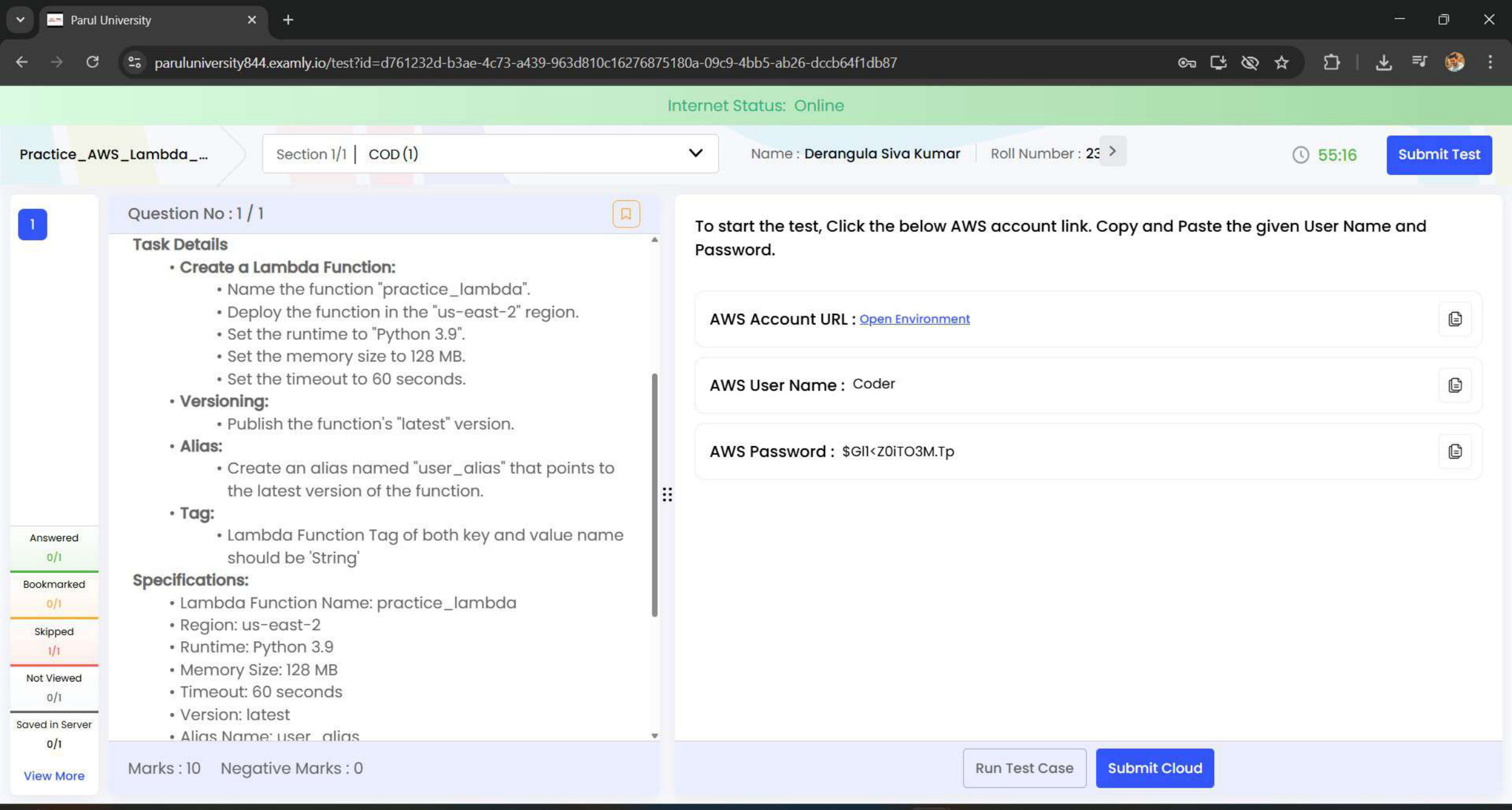
Task: Select question number 1 in the sidebar
Action: tap(32, 224)
